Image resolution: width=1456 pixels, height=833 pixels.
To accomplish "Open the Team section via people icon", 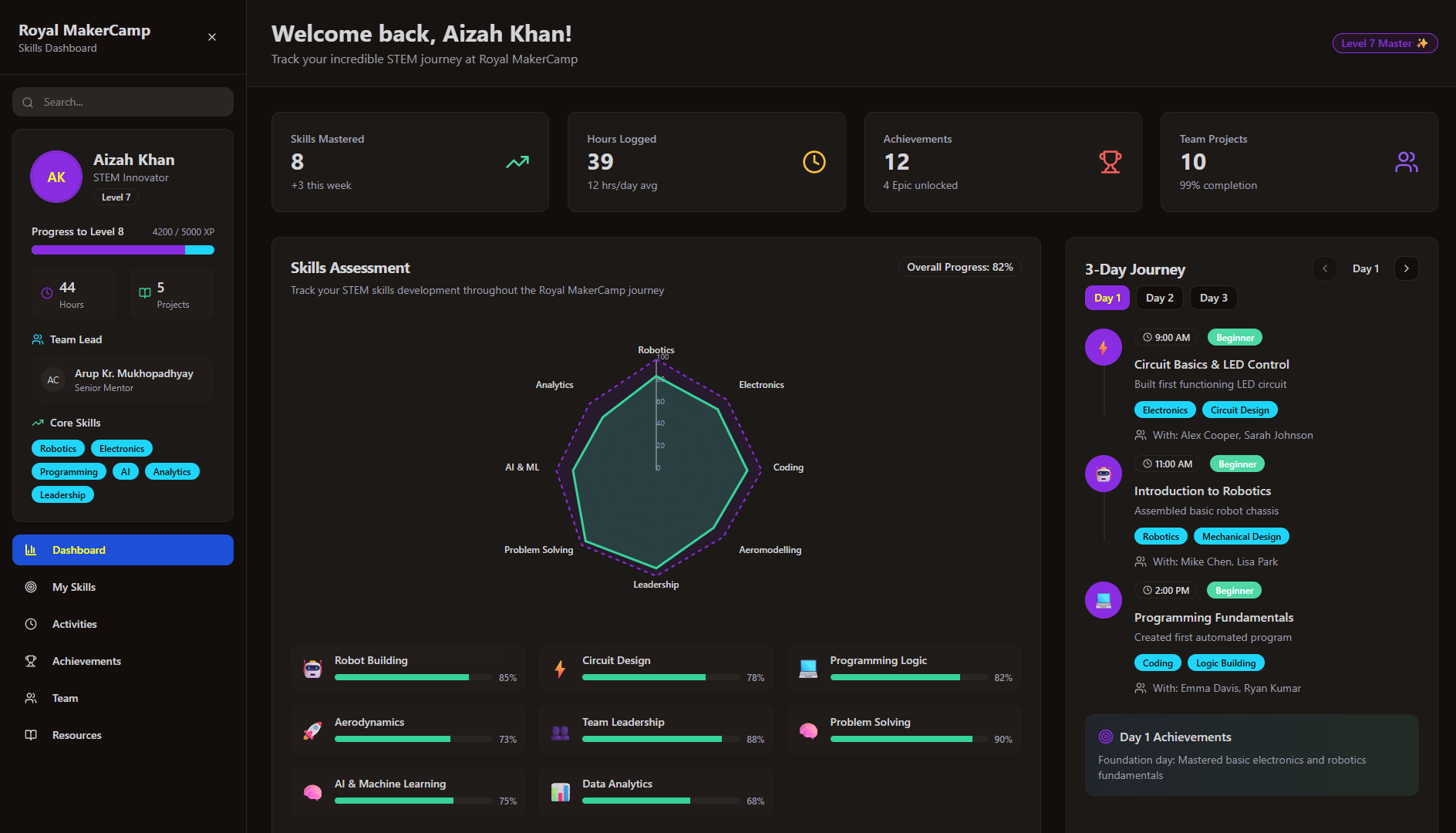I will (x=31, y=697).
